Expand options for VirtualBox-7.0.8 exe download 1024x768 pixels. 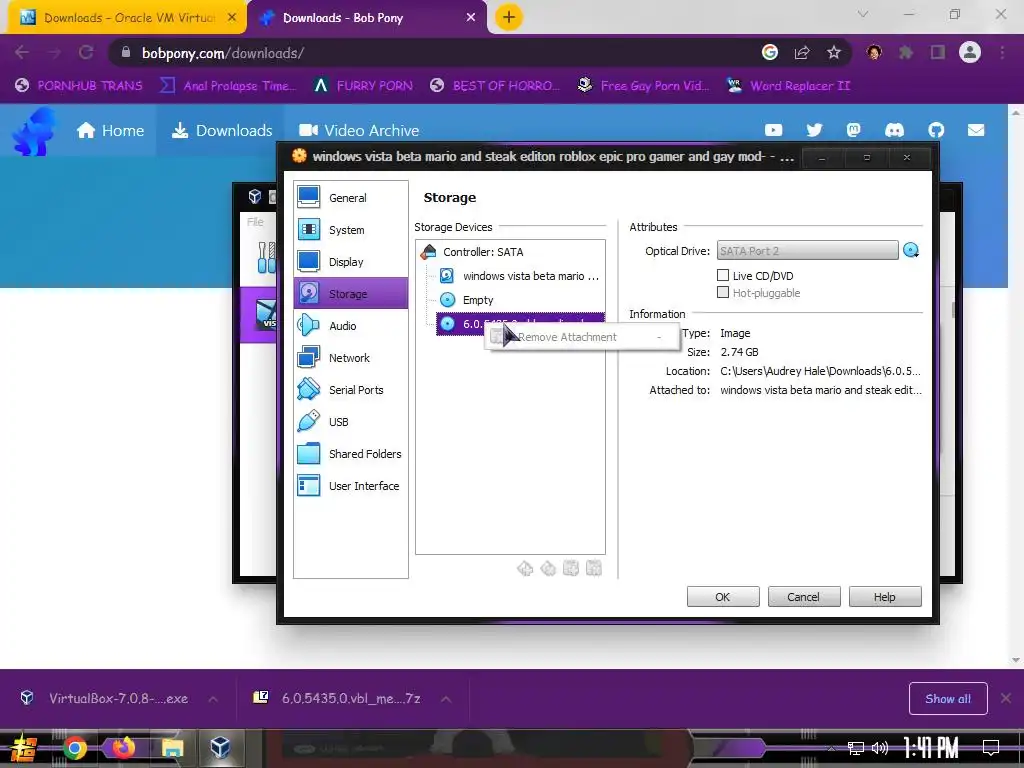click(x=213, y=699)
